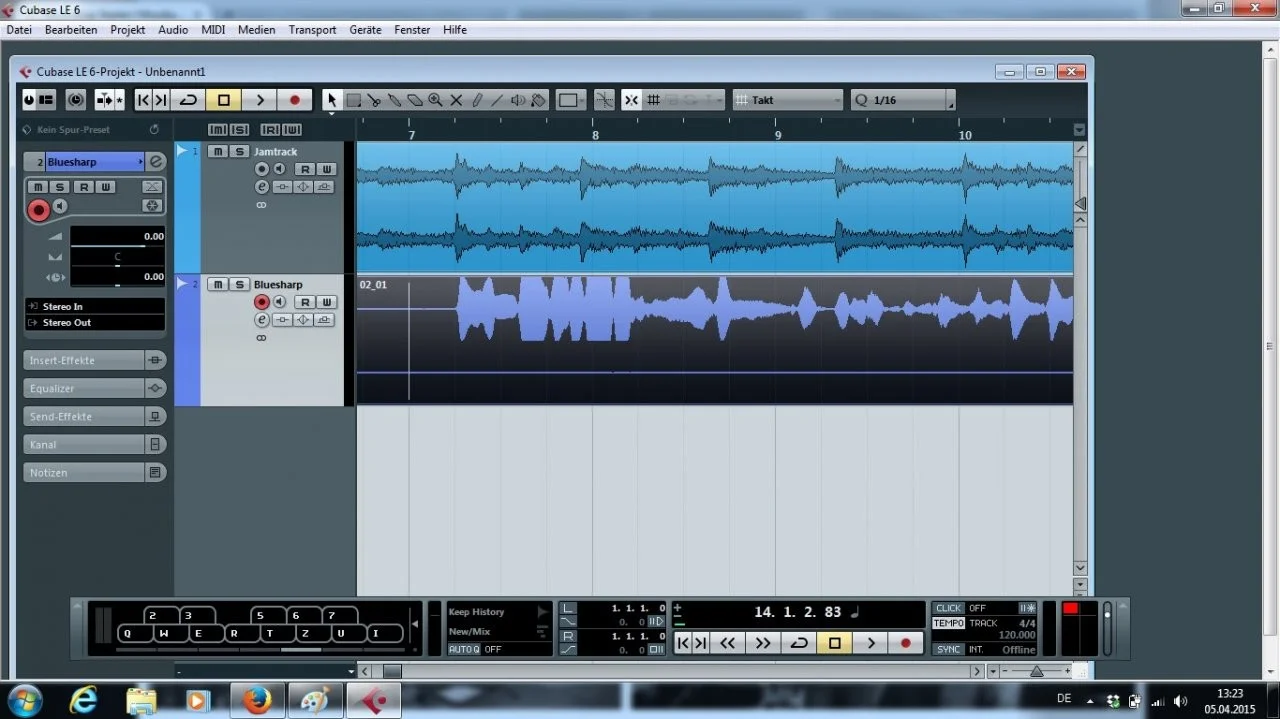Activate the Eraser tool
The height and width of the screenshot is (719, 1280).
[x=416, y=100]
